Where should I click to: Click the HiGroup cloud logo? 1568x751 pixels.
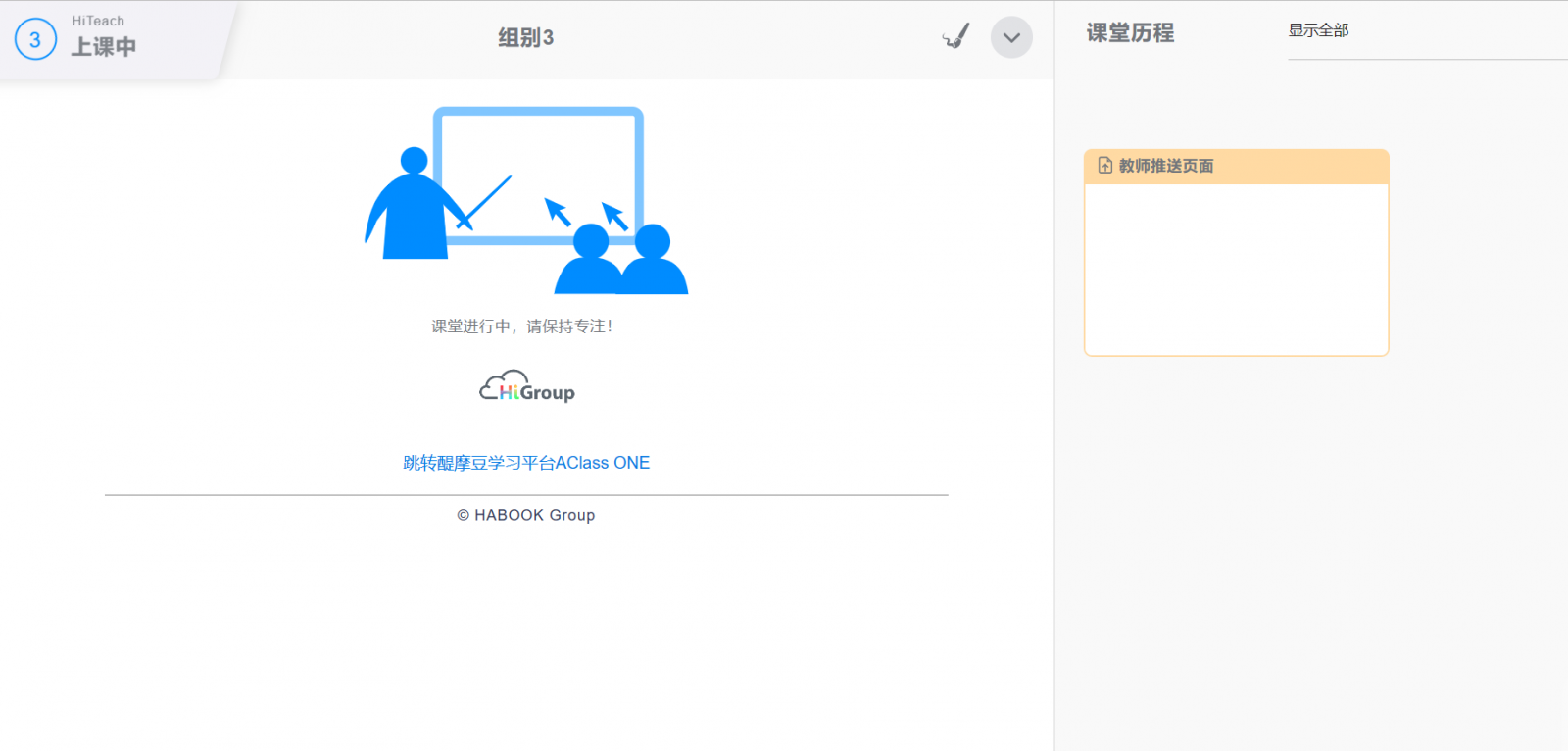[526, 388]
